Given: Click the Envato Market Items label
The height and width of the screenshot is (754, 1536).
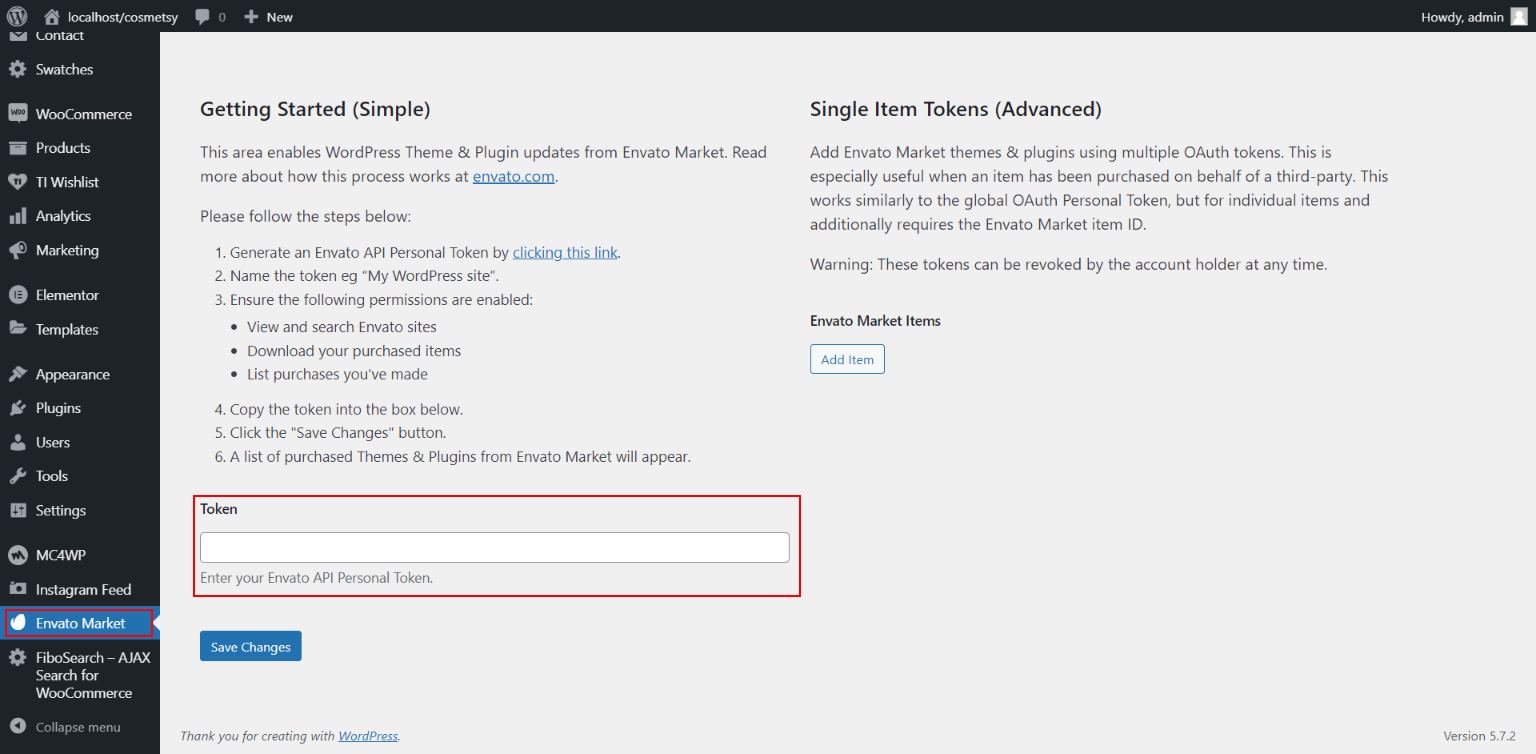Looking at the screenshot, I should coord(875,321).
